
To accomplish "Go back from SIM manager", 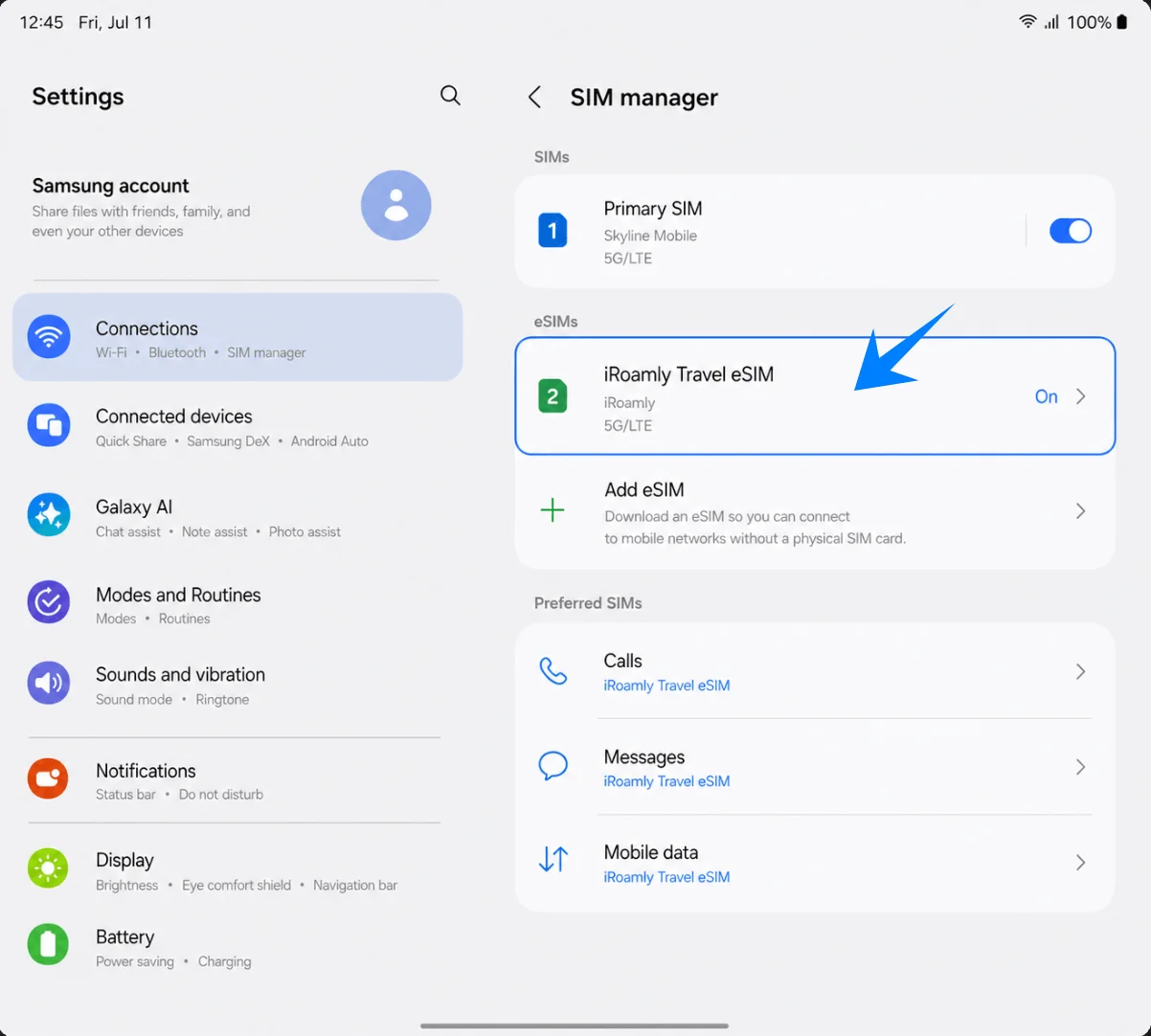I will coord(534,97).
